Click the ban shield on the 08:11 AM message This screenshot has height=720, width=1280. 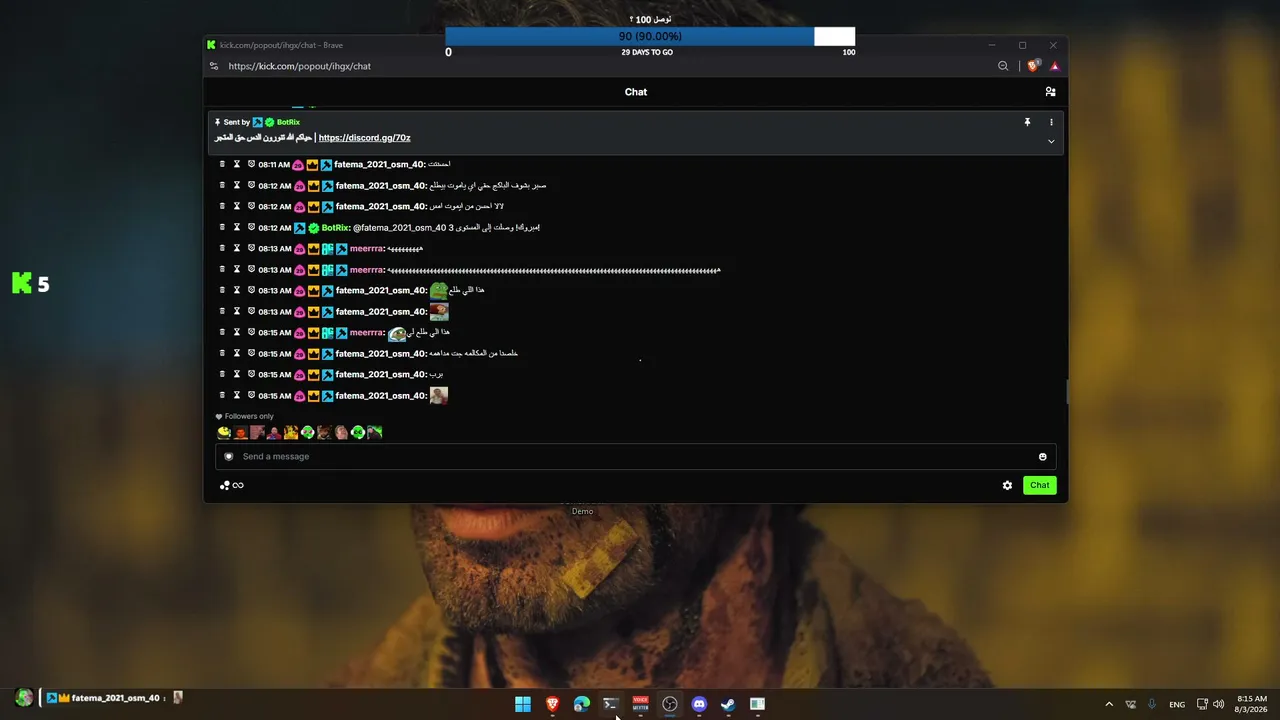[x=251, y=164]
